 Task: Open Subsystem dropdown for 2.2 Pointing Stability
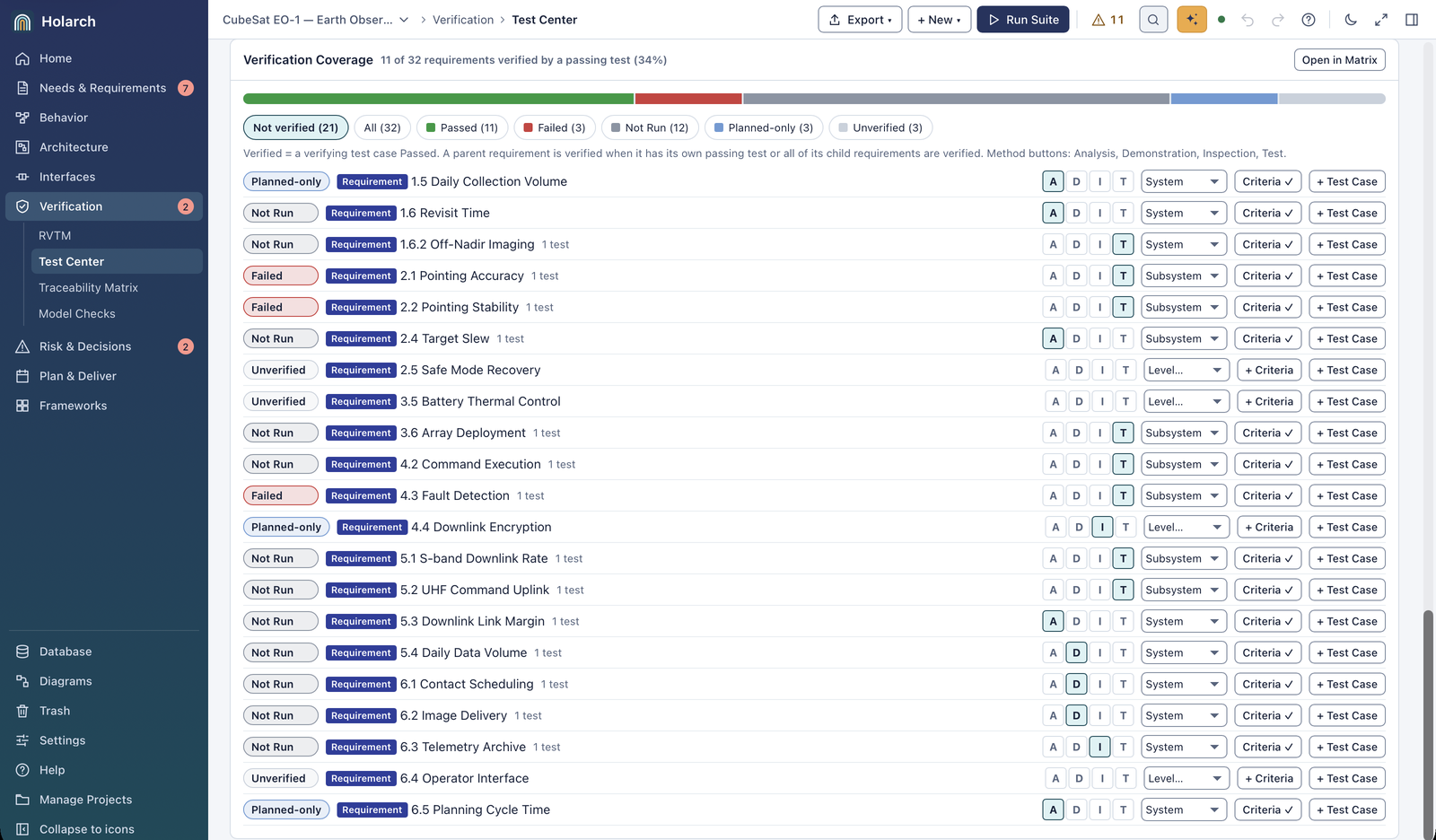1184,307
